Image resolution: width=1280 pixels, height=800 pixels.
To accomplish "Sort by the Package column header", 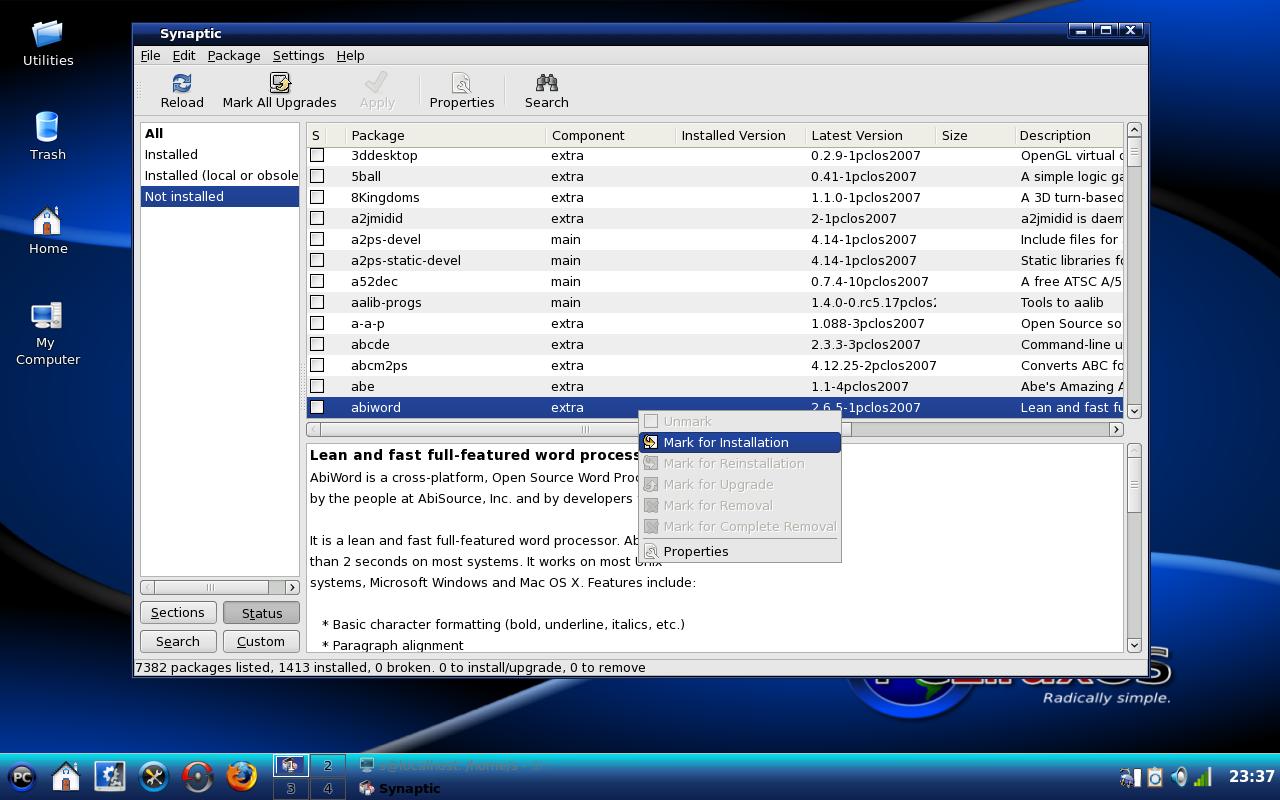I will [x=445, y=135].
